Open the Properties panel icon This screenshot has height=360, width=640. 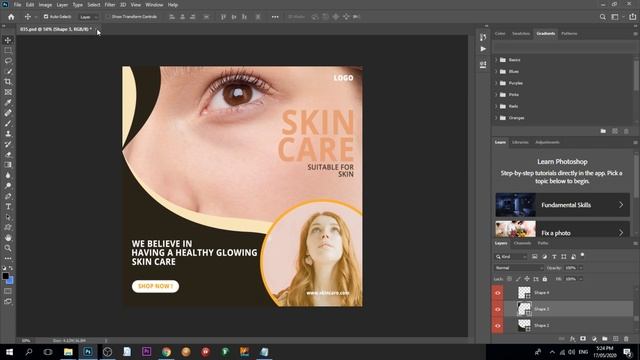point(483,64)
